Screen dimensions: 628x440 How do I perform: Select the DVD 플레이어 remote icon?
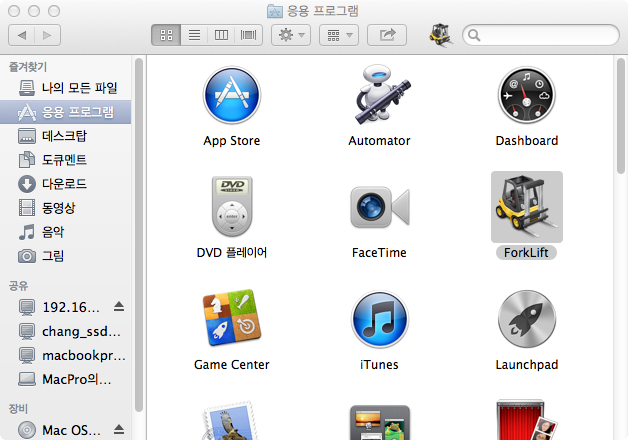pyautogui.click(x=232, y=206)
